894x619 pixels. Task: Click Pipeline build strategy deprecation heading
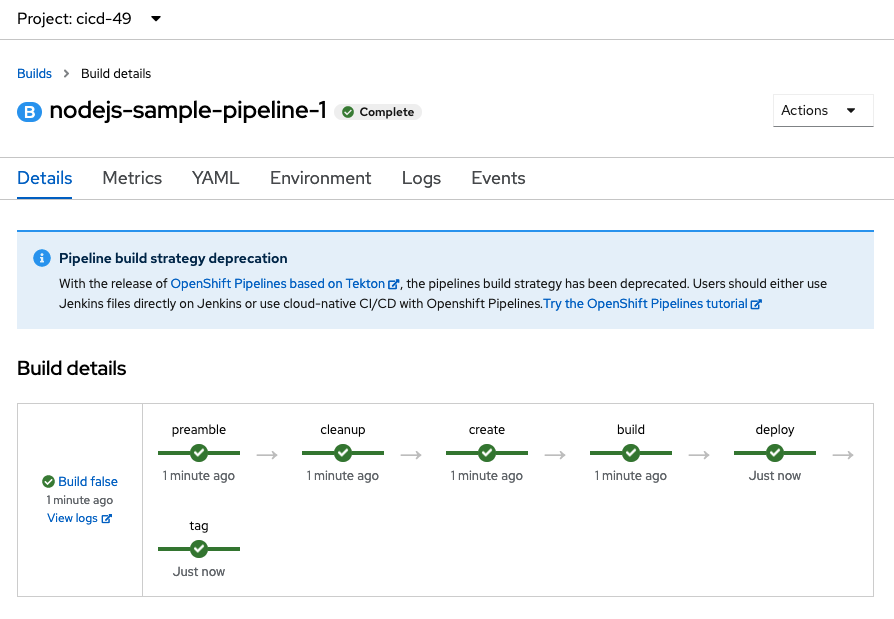click(x=173, y=258)
